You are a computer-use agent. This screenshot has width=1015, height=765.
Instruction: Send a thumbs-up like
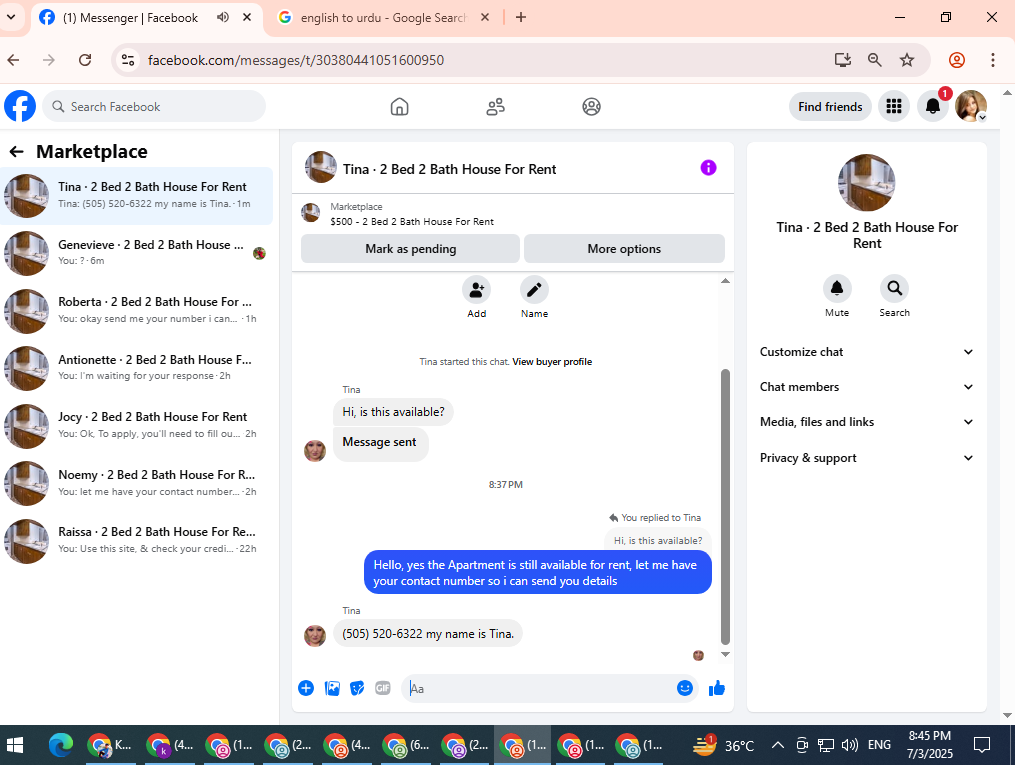(x=717, y=688)
